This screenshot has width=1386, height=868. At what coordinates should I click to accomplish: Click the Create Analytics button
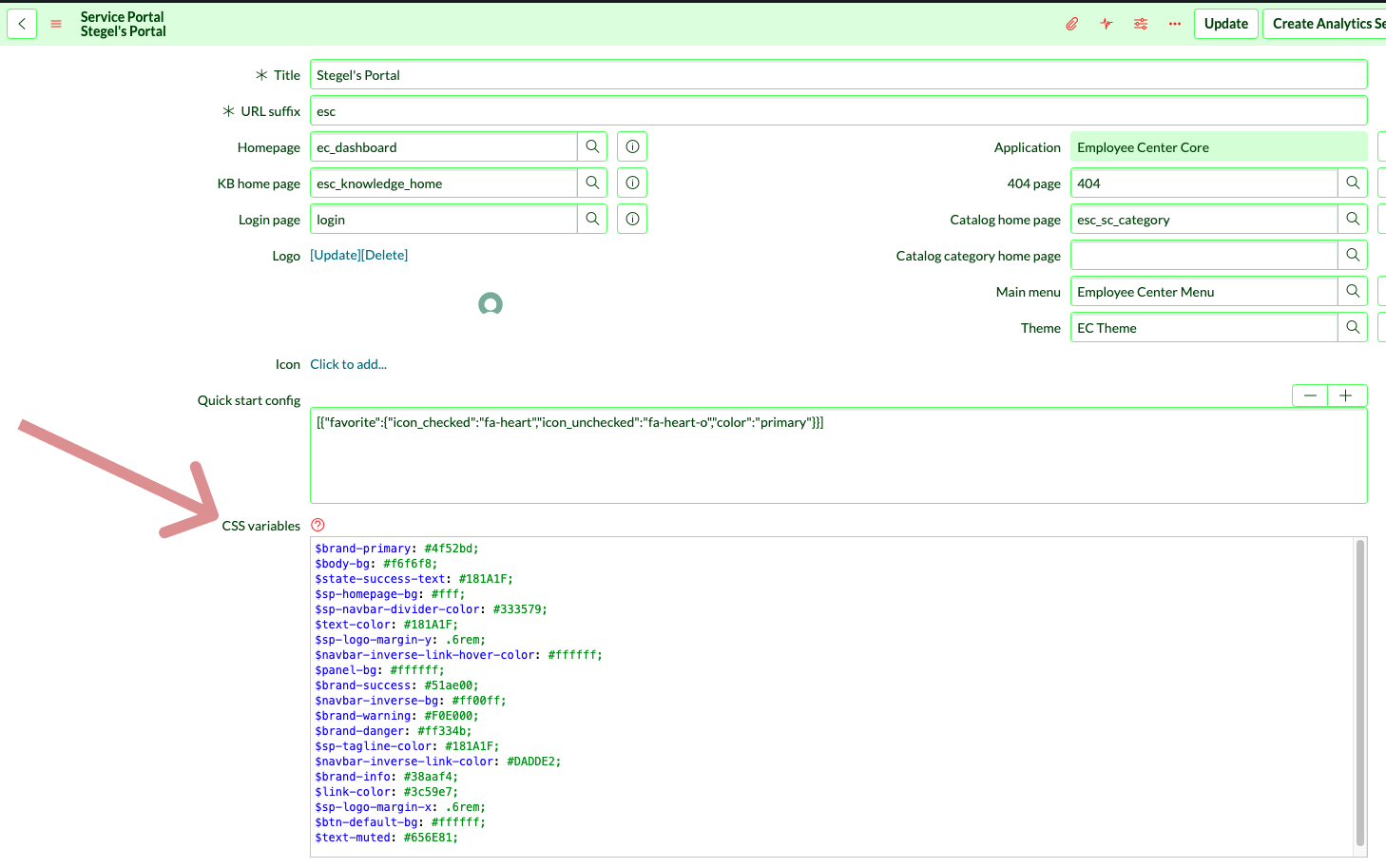(1325, 24)
